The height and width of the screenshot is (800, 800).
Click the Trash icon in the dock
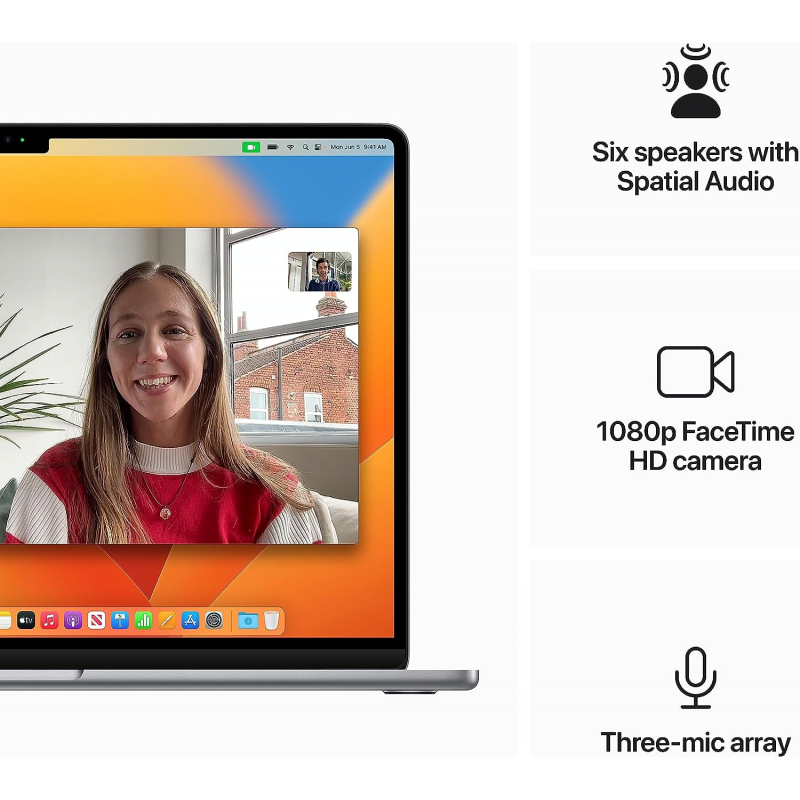[271, 620]
